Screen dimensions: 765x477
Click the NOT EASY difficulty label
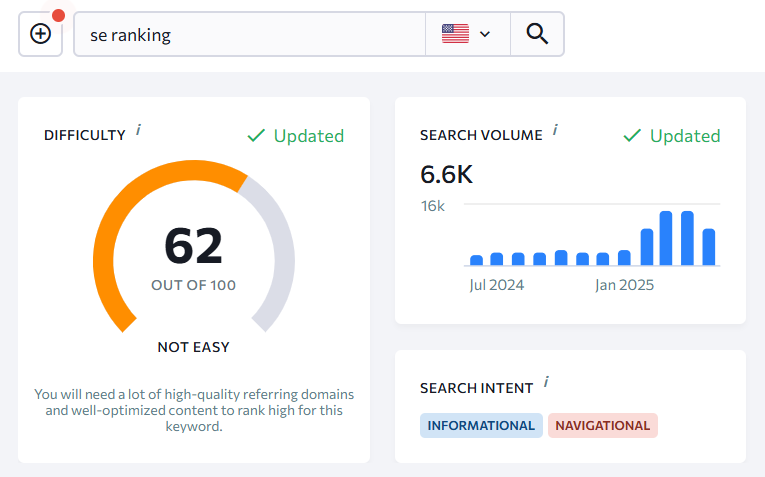coord(194,347)
